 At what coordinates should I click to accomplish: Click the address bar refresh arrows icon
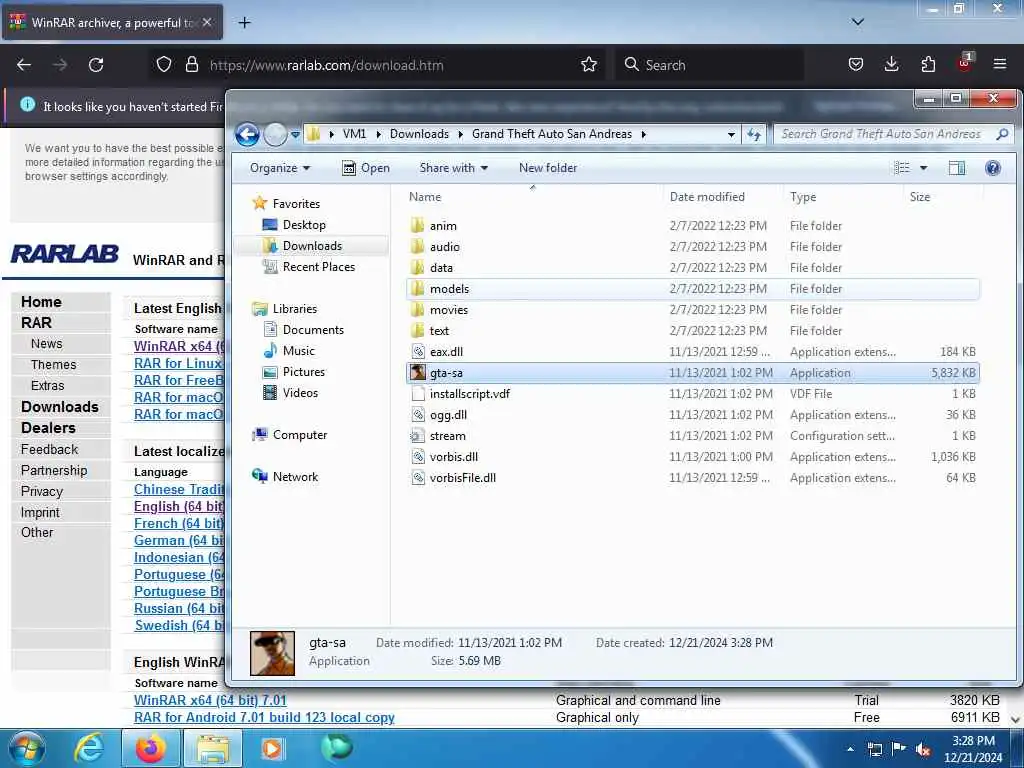click(x=754, y=135)
